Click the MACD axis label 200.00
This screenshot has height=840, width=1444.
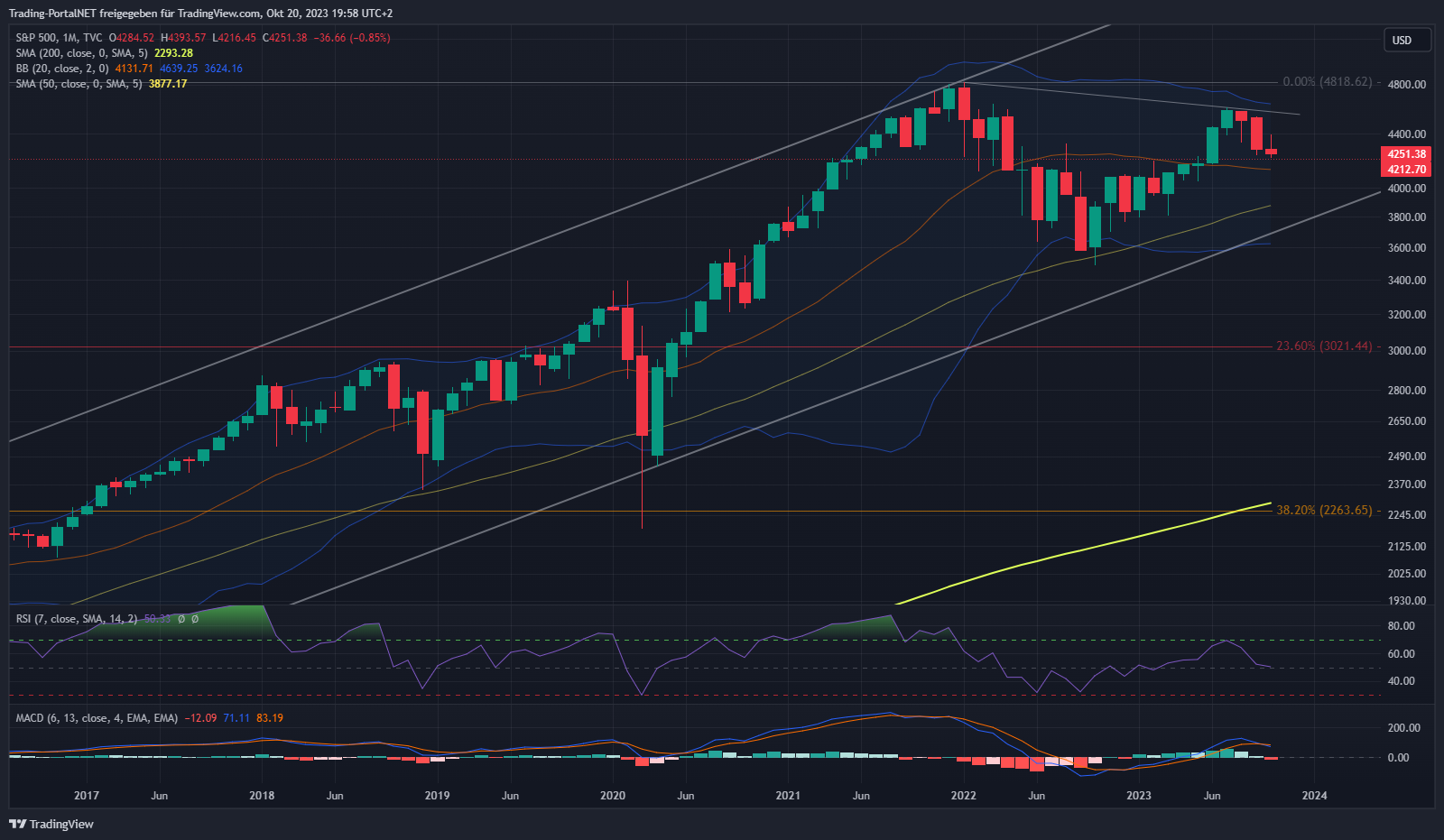tap(1404, 728)
